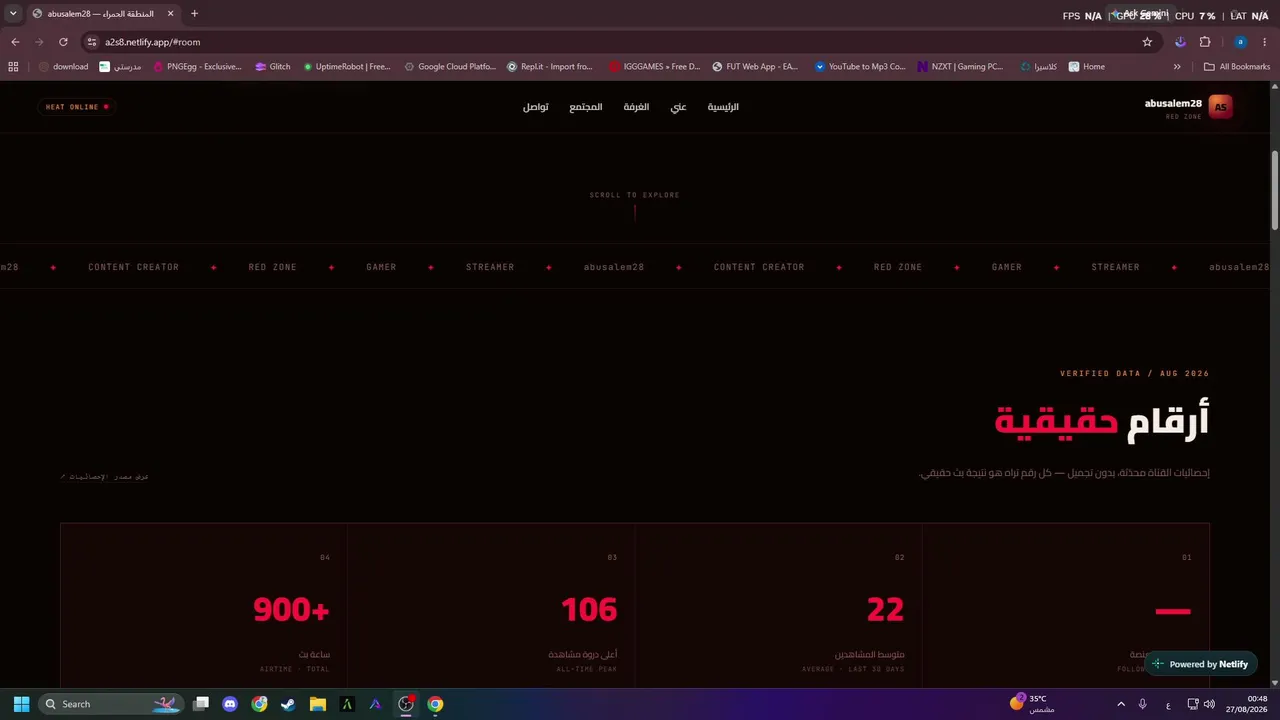Open the download bookmark

[63, 67]
